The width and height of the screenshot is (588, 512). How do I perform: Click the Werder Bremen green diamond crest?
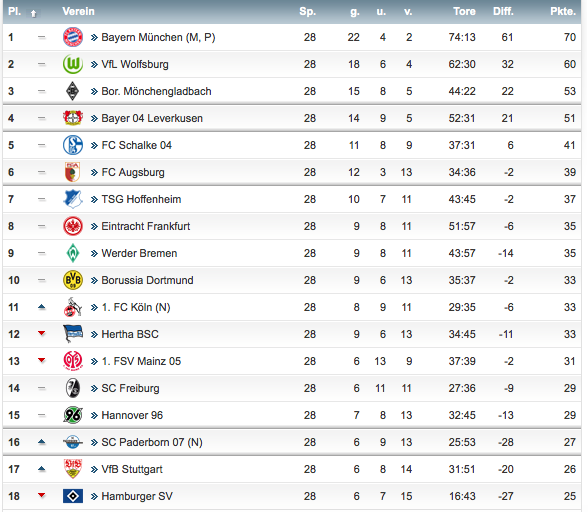coord(73,253)
